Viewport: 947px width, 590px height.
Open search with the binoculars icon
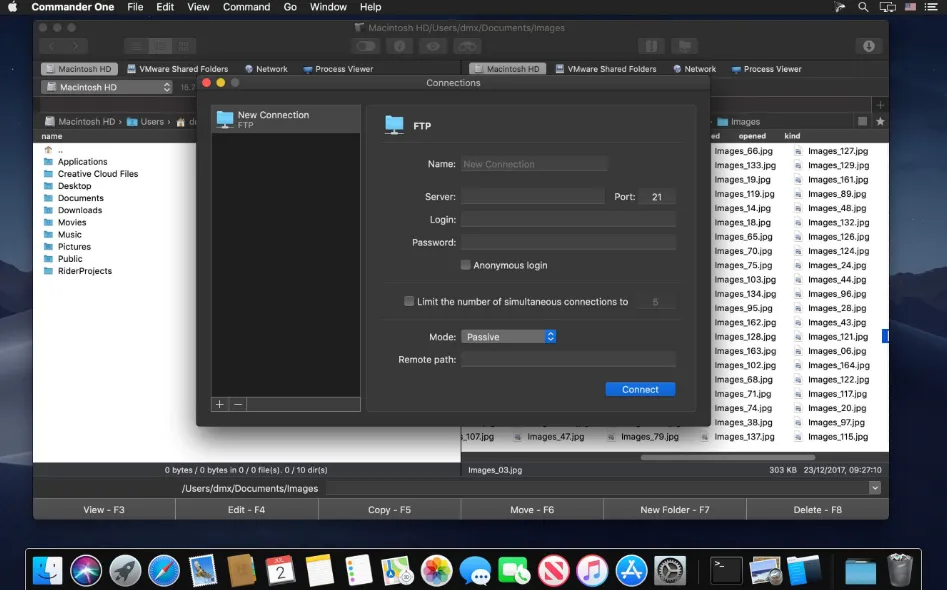coord(467,46)
